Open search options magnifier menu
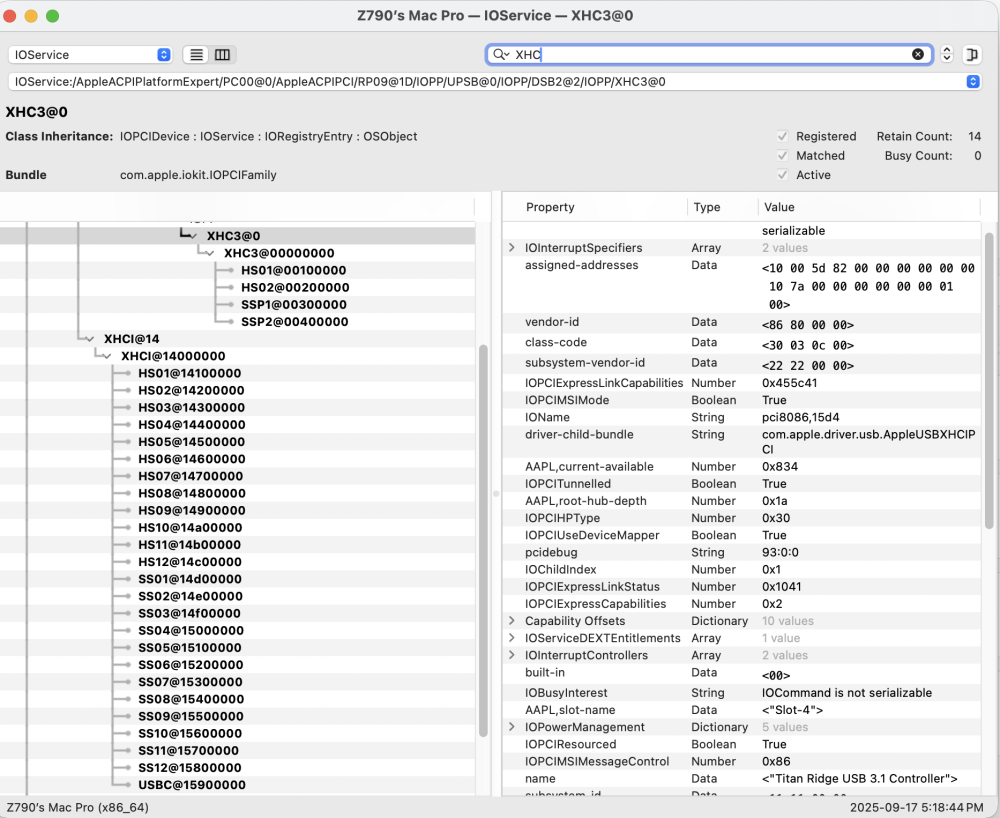This screenshot has width=1000, height=818. [501, 55]
